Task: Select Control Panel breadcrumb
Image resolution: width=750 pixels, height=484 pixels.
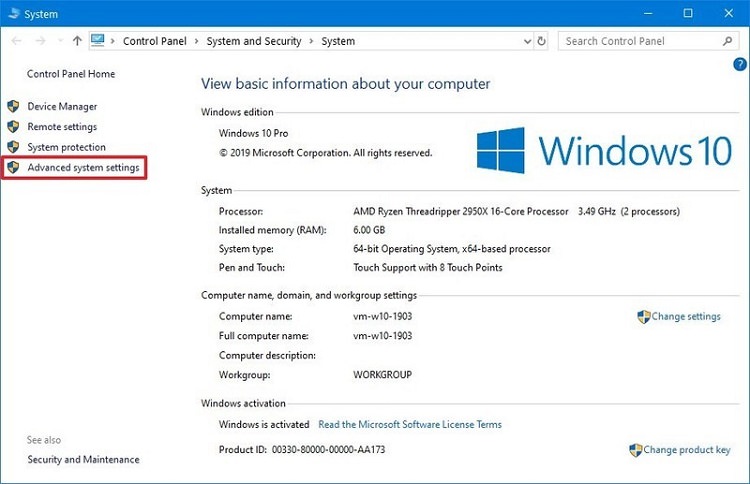Action: [x=155, y=42]
